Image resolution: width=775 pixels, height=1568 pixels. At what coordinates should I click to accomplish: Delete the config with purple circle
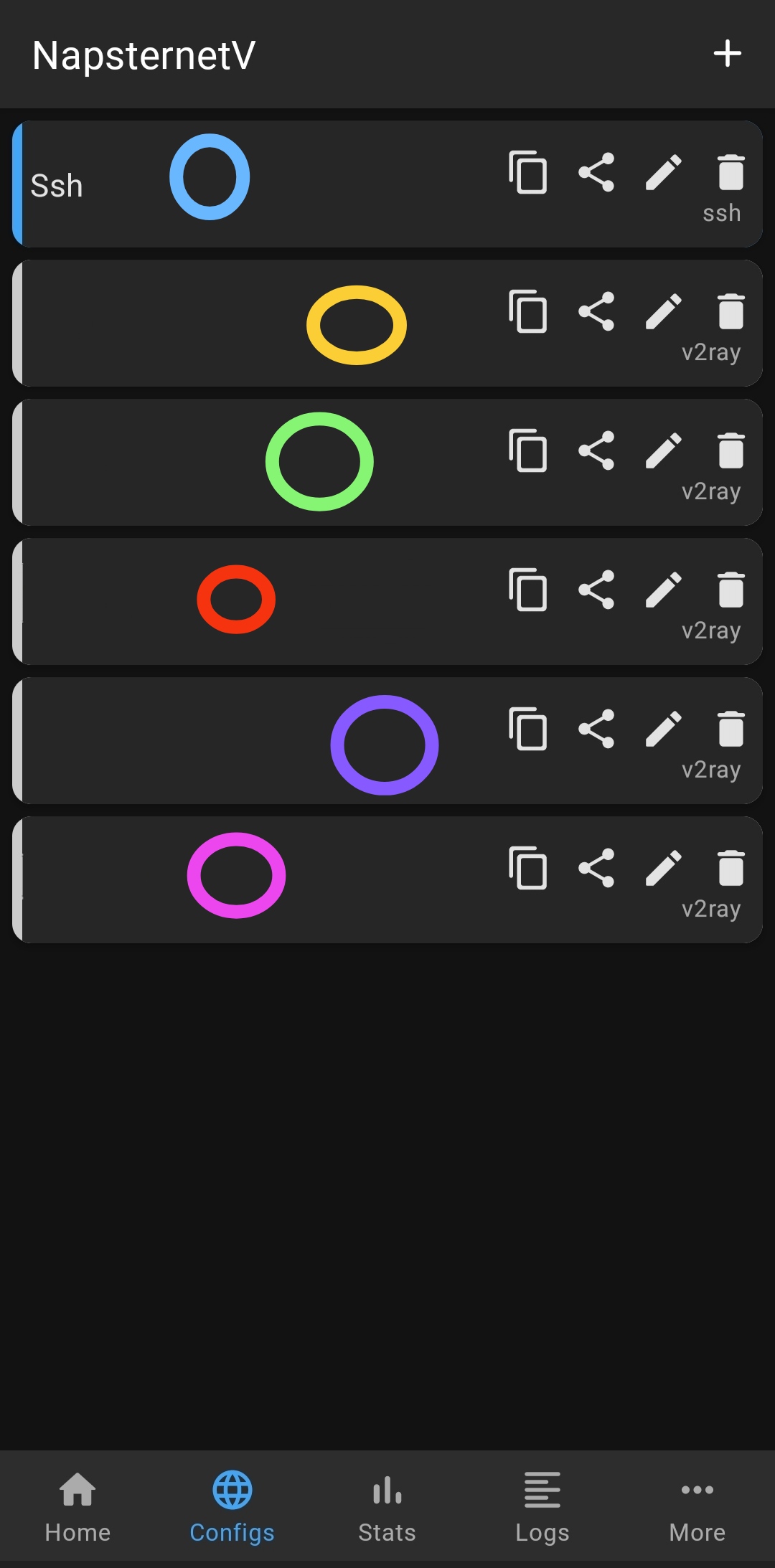731,729
